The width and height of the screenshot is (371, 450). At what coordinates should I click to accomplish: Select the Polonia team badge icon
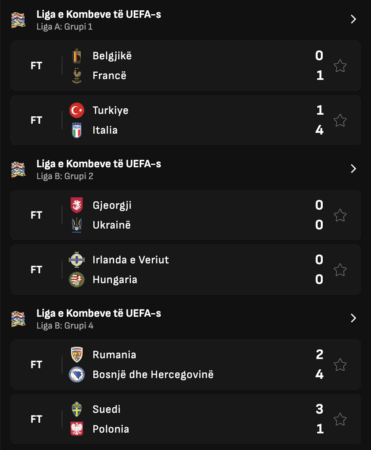[77, 429]
